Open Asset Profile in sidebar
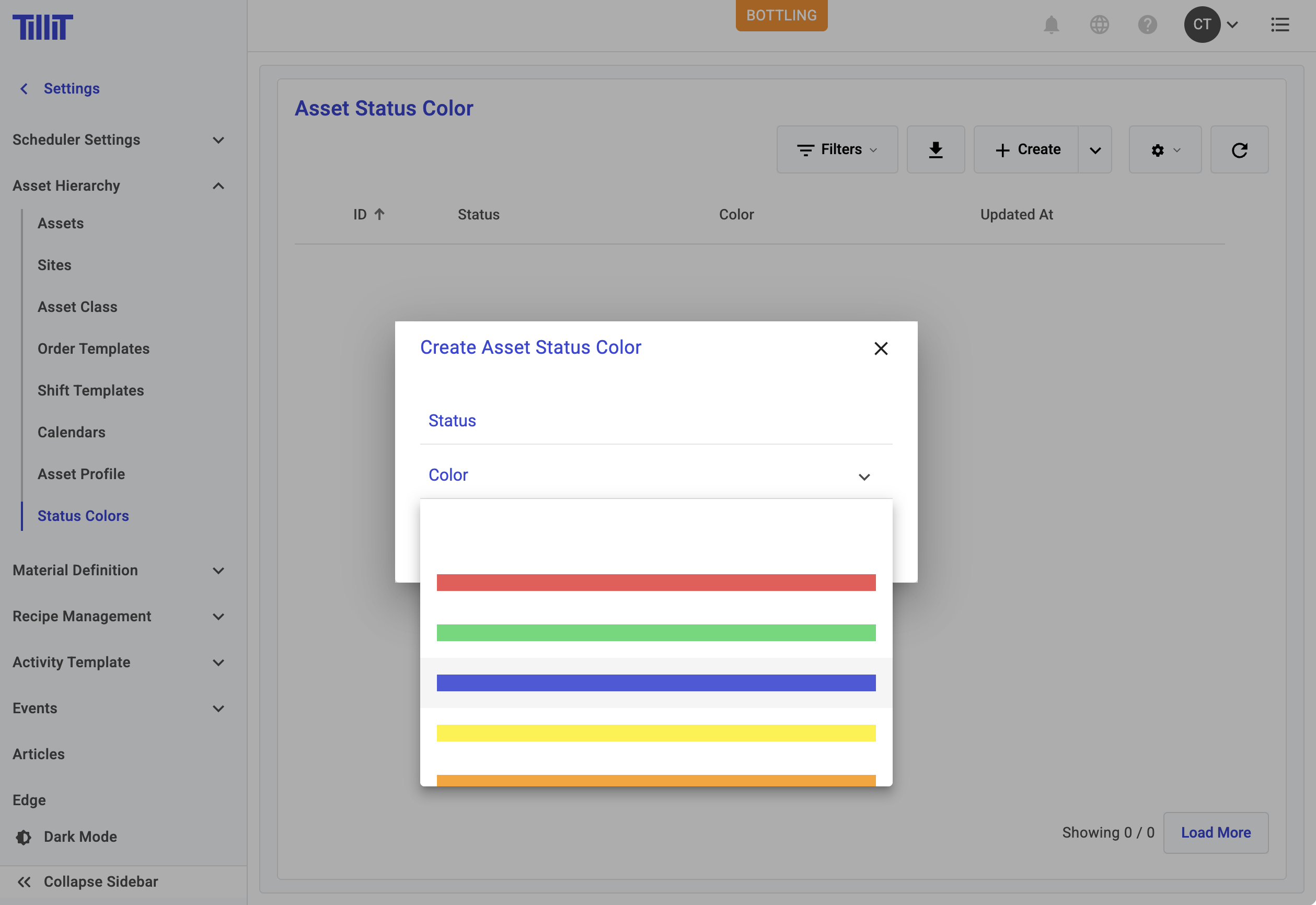The height and width of the screenshot is (905, 1316). [81, 474]
